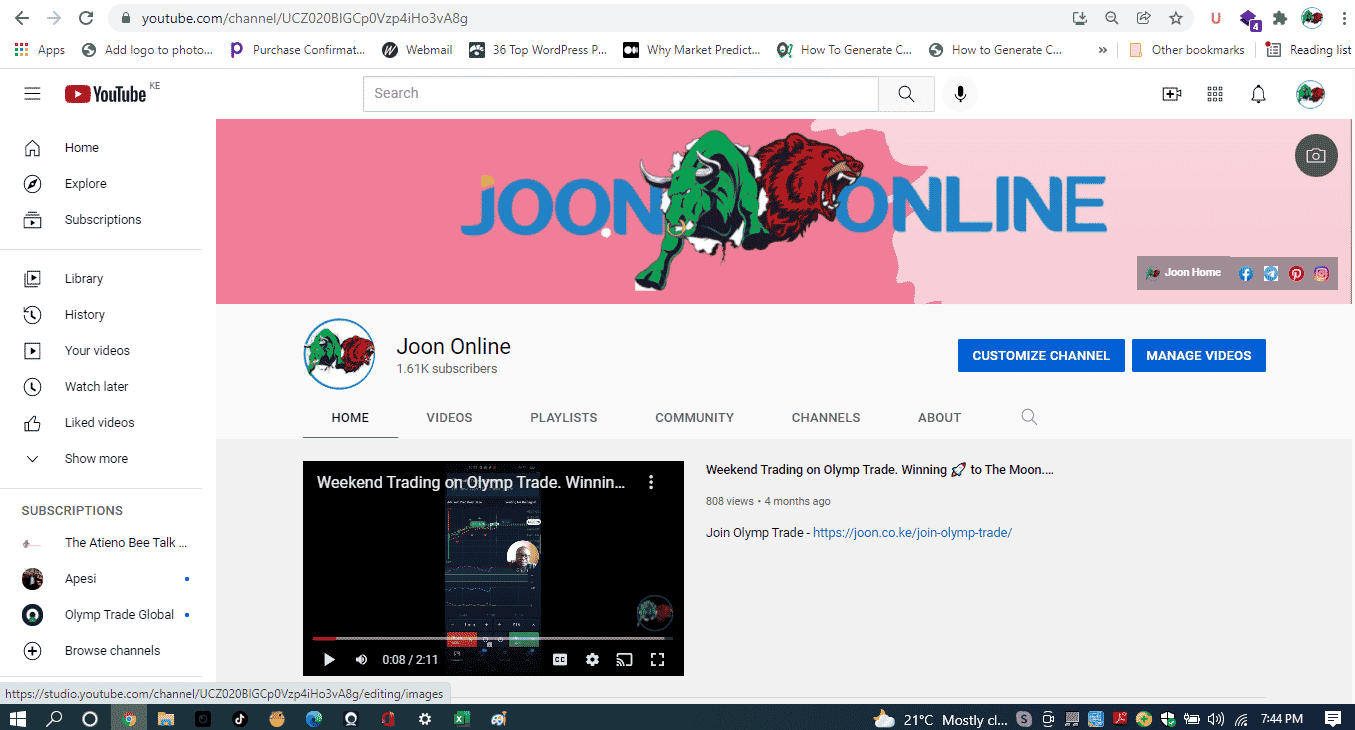Show more bookmarks with the chevron

1103,50
